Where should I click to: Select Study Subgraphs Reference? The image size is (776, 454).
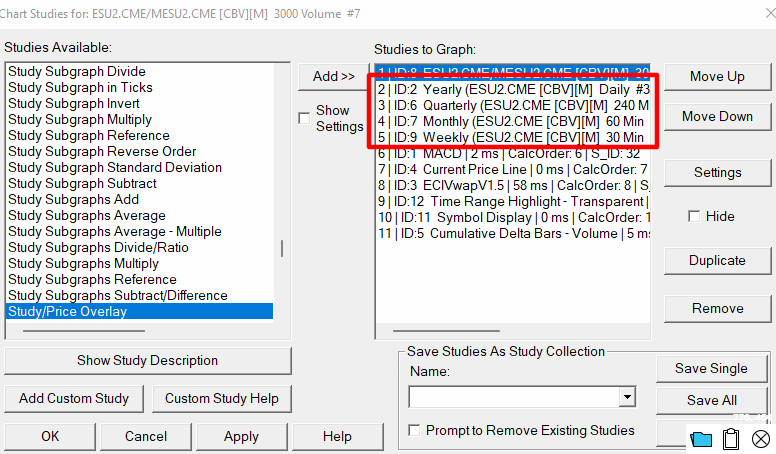point(140,279)
